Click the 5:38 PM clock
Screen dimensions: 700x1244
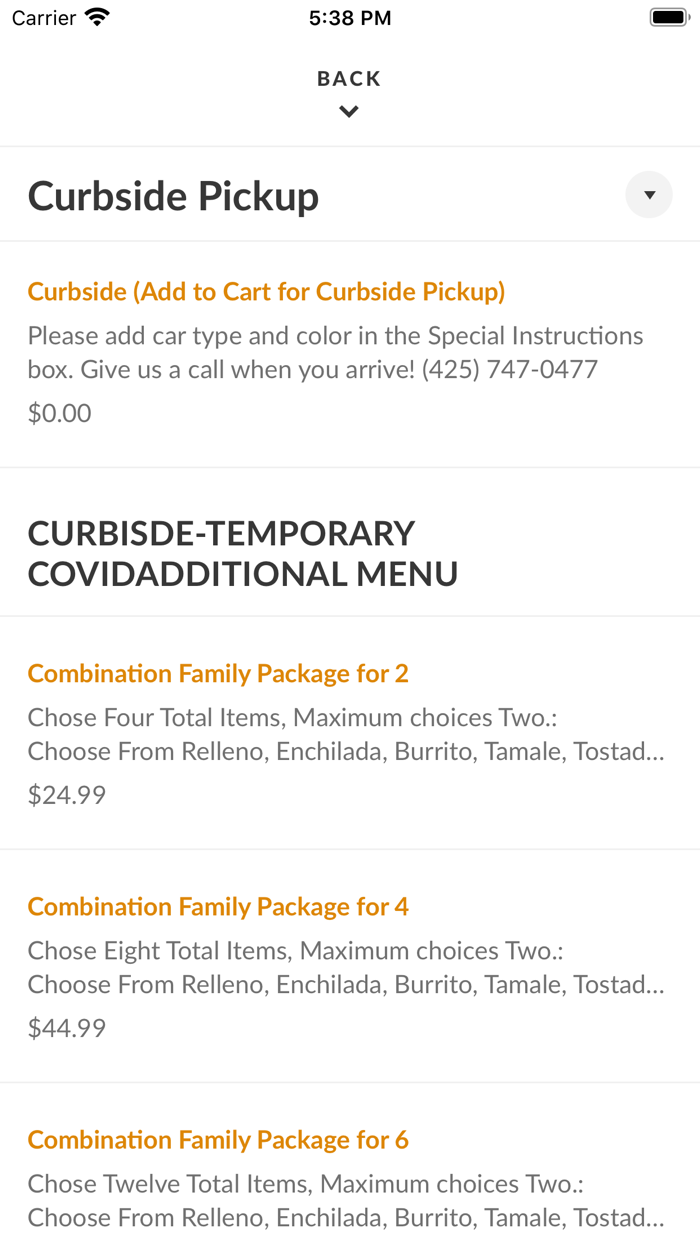coord(349,18)
